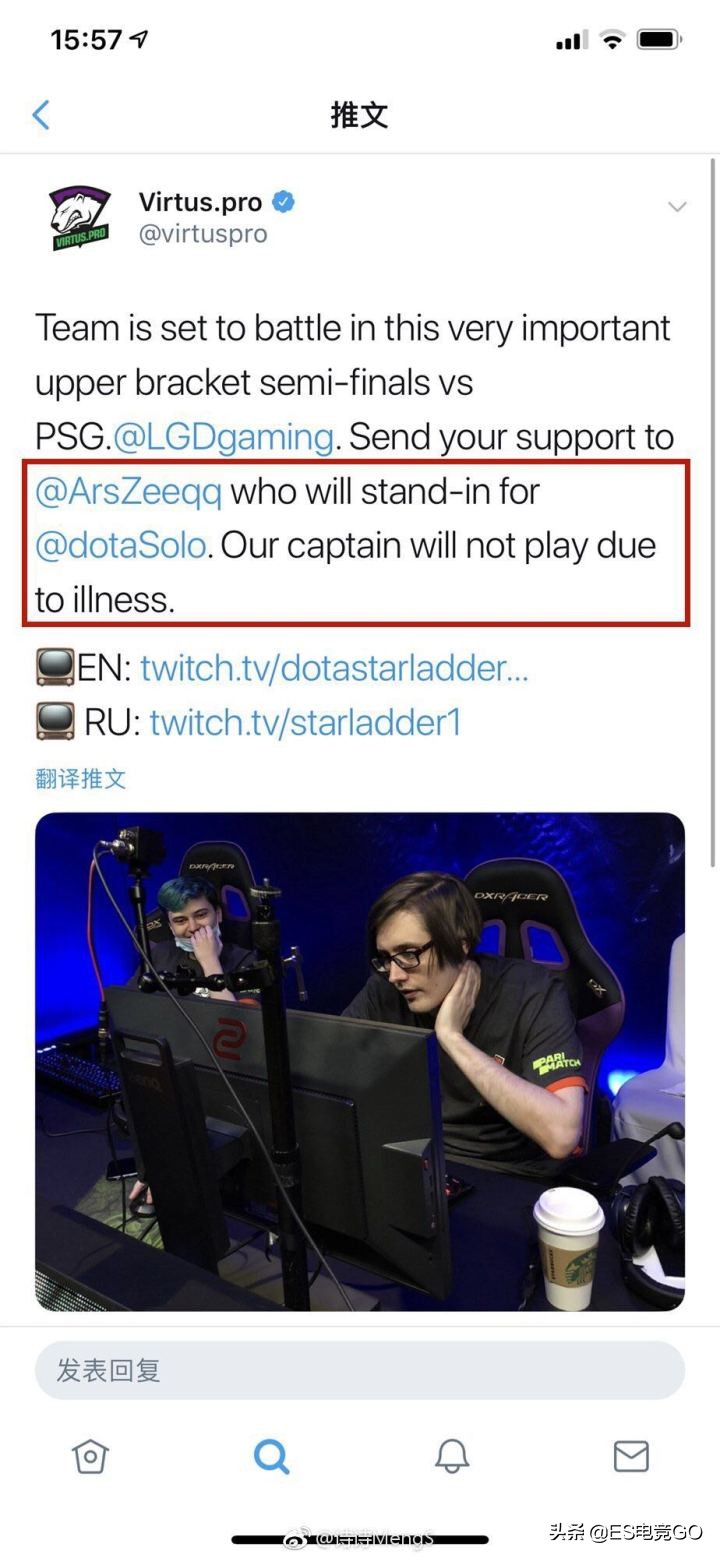
Task: Open the @ArsZeeqq mention
Action: (129, 491)
